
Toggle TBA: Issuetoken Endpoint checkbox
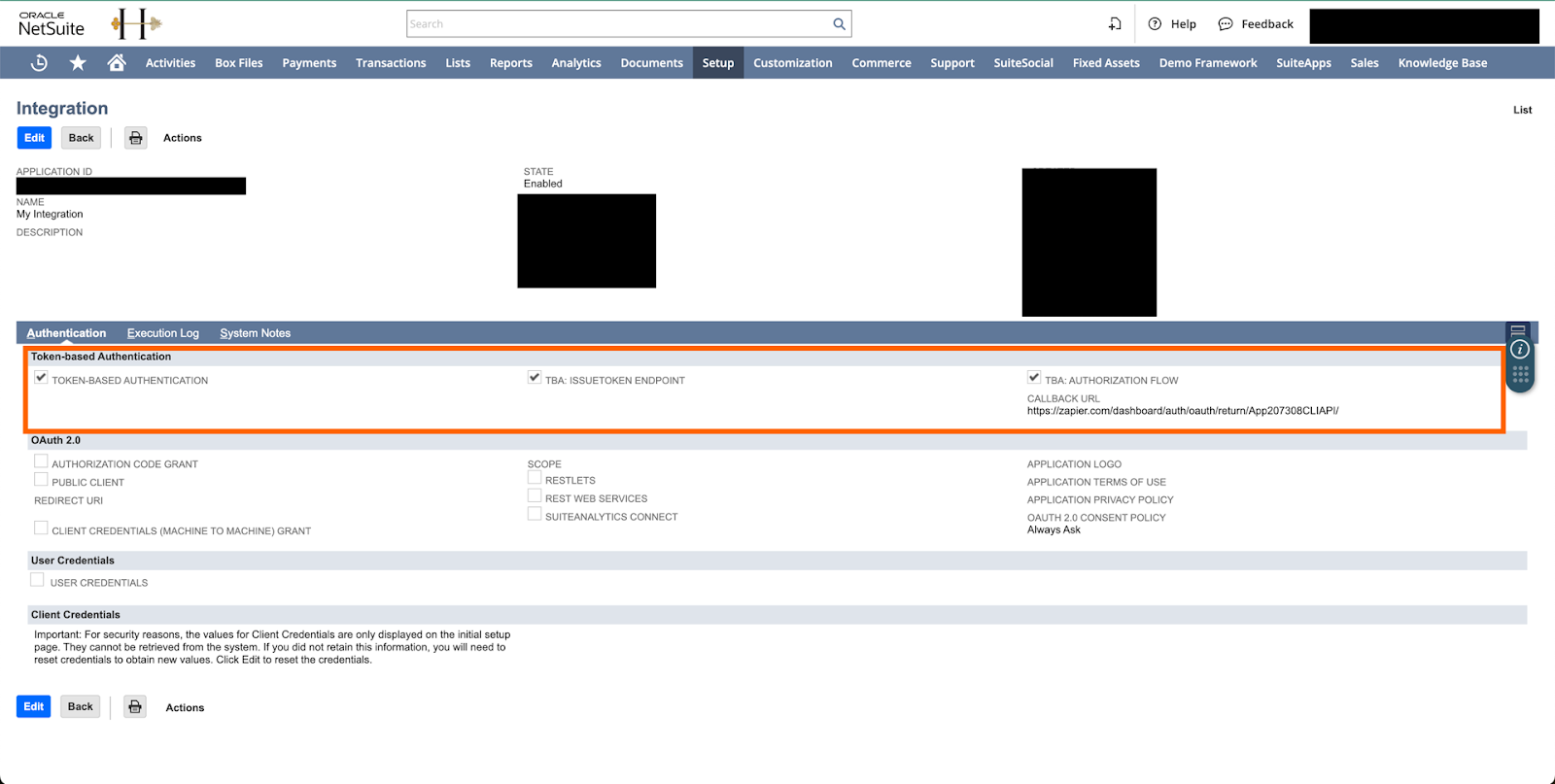click(535, 378)
